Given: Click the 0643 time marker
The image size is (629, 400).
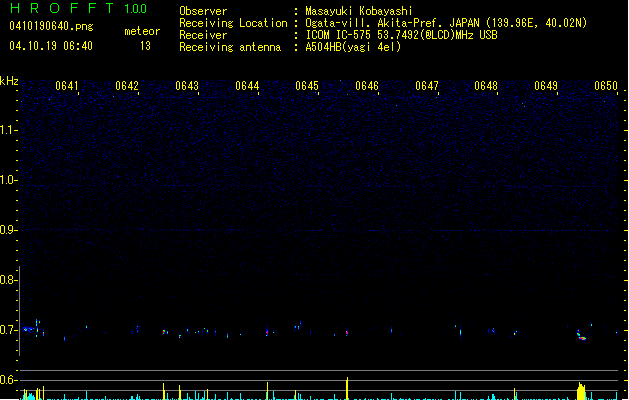Looking at the screenshot, I should pos(187,86).
